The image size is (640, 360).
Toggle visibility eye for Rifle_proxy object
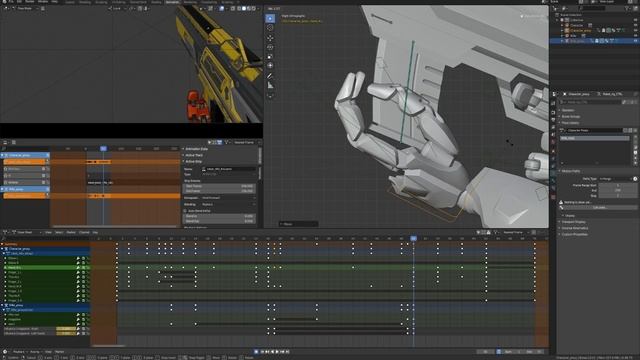tap(636, 41)
